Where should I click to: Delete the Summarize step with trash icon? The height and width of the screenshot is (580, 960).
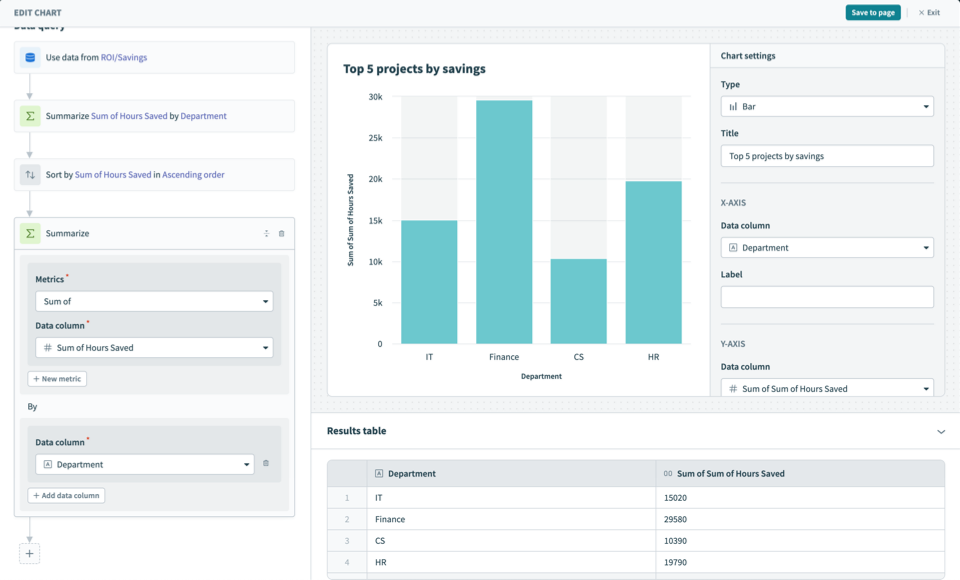tap(281, 233)
